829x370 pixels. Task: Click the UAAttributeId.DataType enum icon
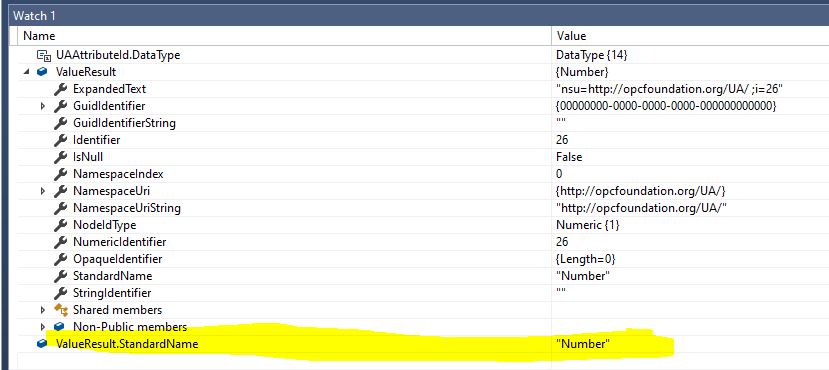(x=43, y=55)
